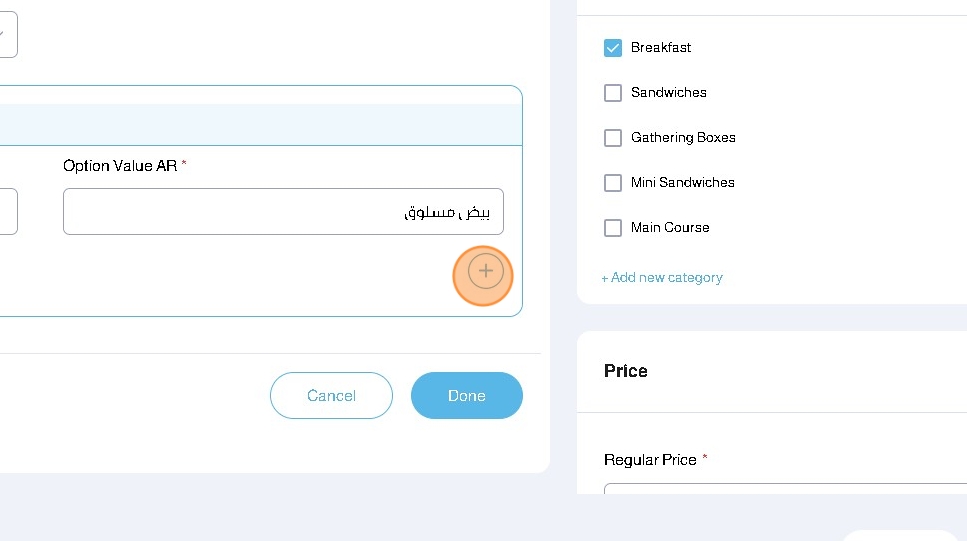Click the Regular Price label
Image resolution: width=967 pixels, height=541 pixels.
point(650,460)
